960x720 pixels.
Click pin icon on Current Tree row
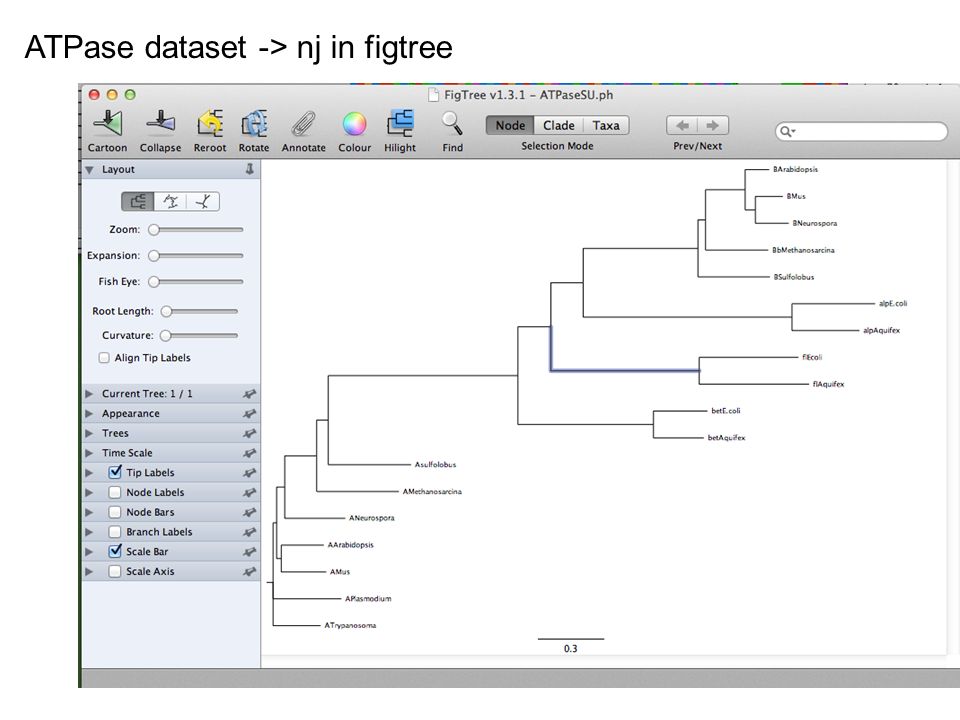[249, 394]
